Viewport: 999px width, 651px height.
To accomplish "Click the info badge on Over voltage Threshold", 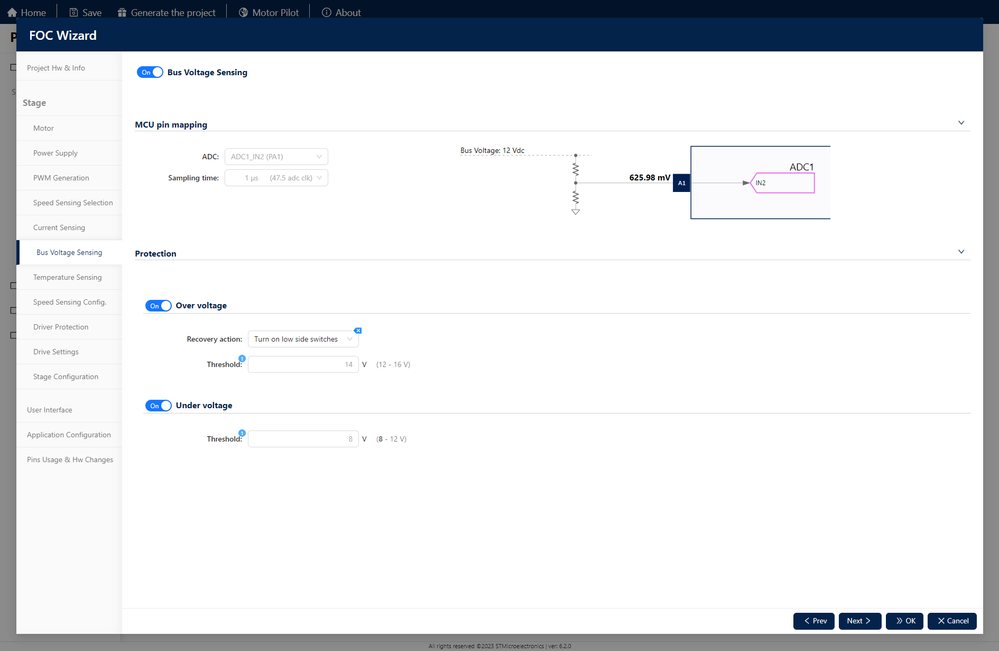I will [x=242, y=358].
